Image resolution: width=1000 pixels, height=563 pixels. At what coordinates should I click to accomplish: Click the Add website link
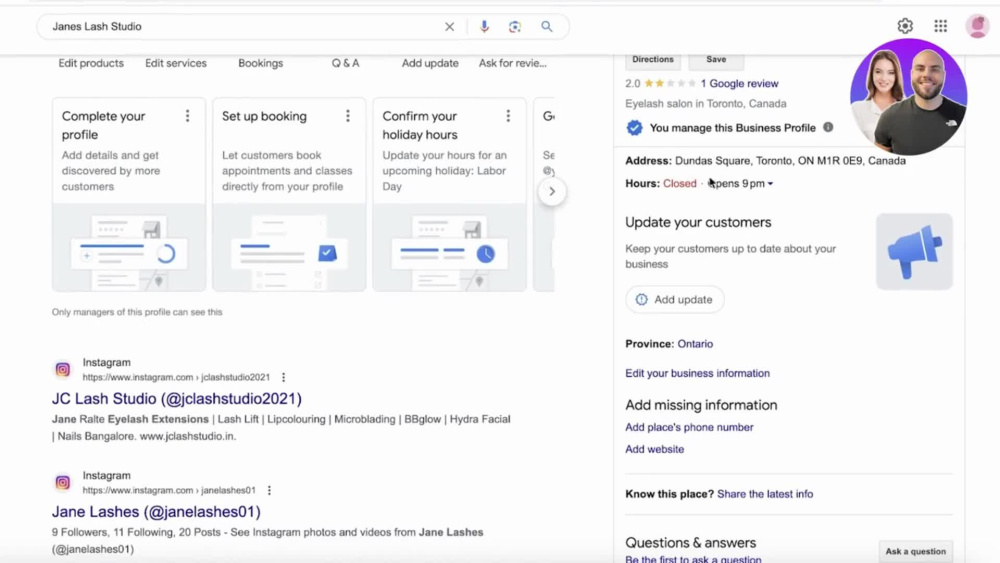point(654,449)
